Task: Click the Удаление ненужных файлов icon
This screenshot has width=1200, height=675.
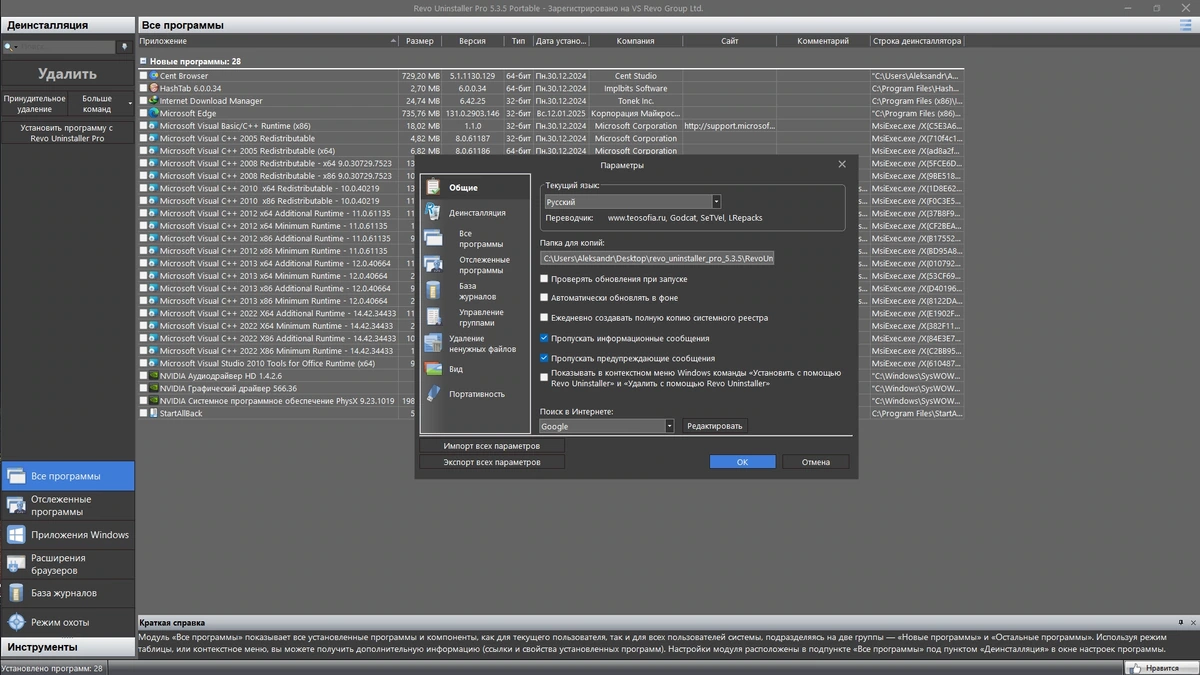Action: point(433,343)
